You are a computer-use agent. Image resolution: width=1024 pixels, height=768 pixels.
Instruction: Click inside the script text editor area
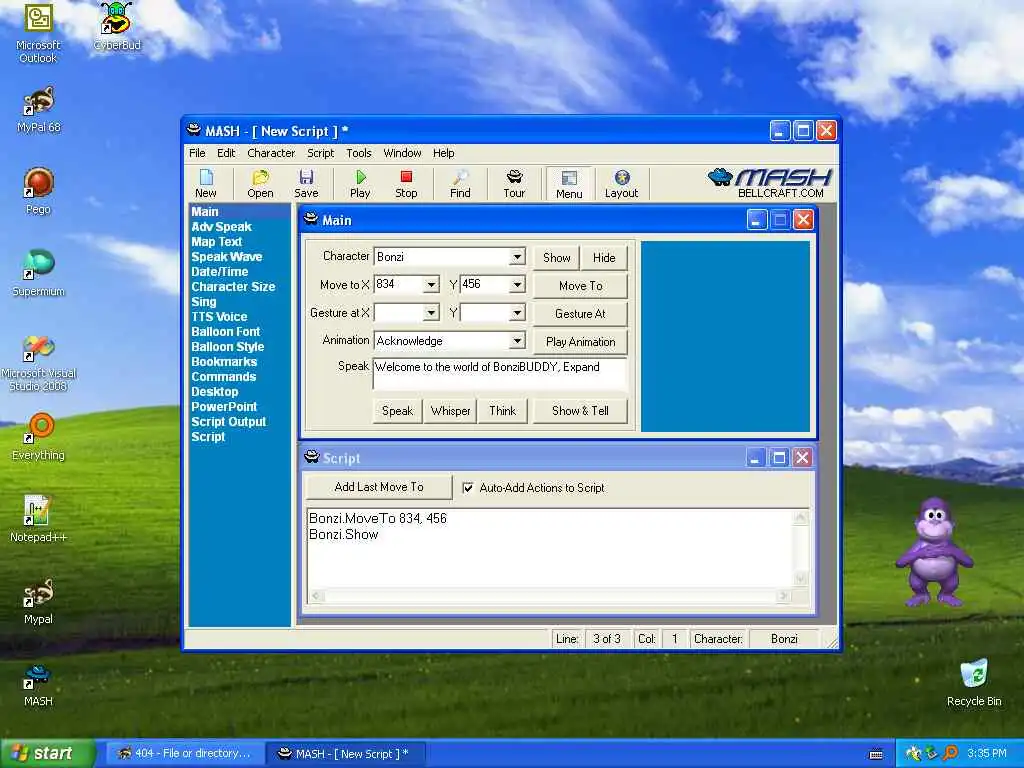coord(550,549)
